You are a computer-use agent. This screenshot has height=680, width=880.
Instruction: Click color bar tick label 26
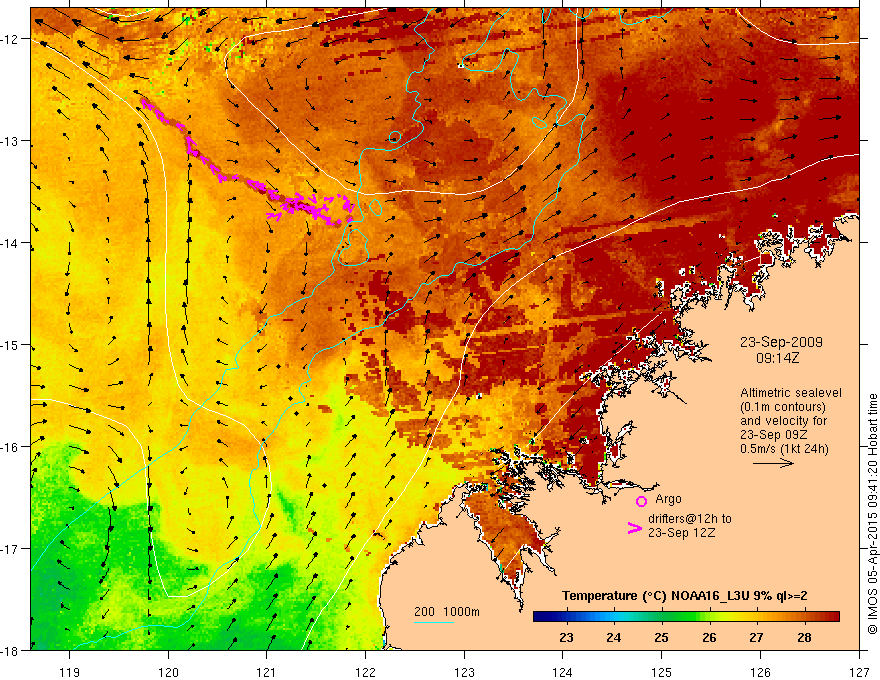709,637
